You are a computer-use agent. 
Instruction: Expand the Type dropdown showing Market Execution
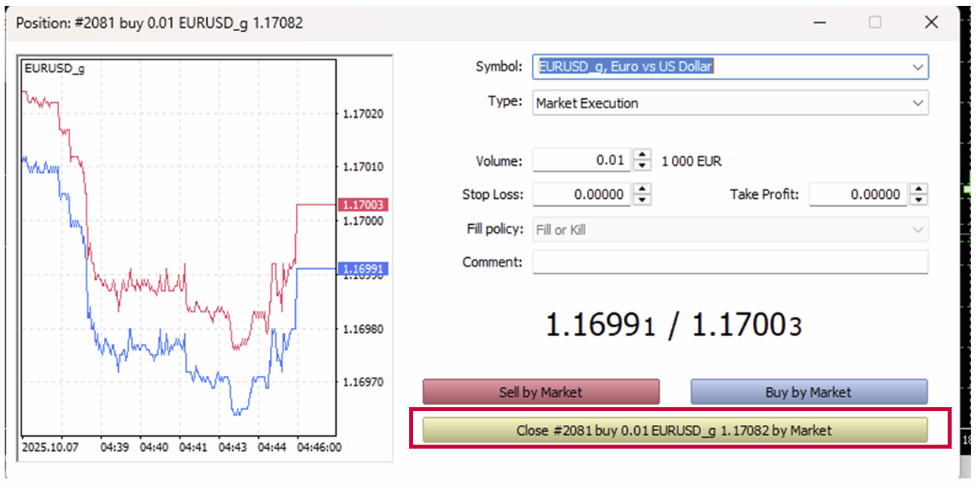(x=917, y=103)
